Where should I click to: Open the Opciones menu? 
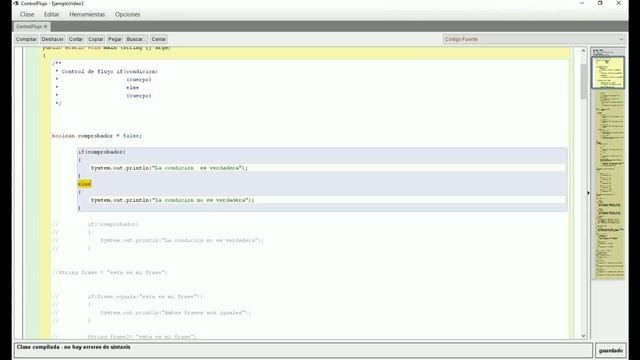click(127, 14)
